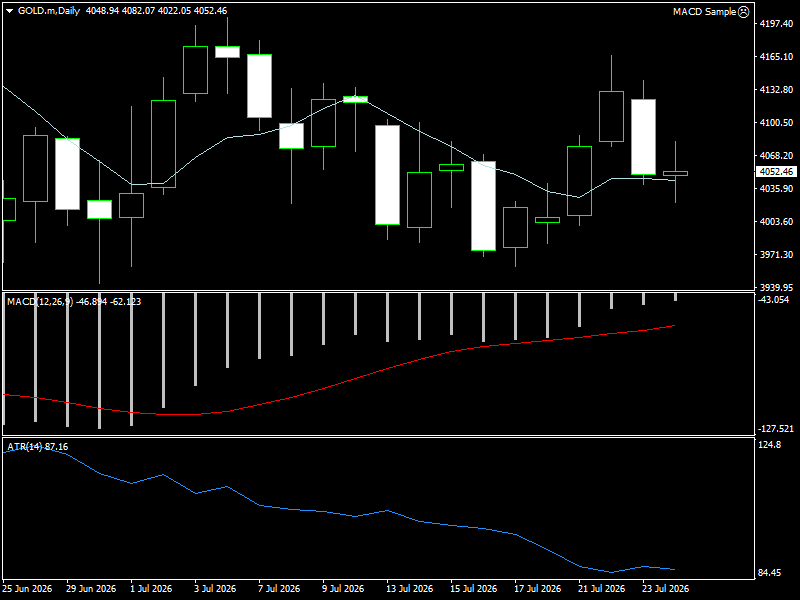The image size is (800, 600).
Task: Click the 13 Jul 2026 date label
Action: click(x=410, y=589)
